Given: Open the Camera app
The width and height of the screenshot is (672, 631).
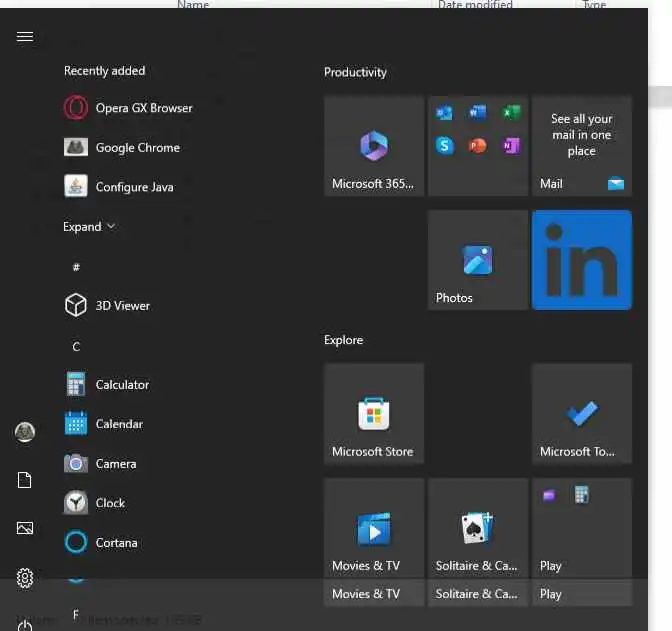Looking at the screenshot, I should coord(100,463).
